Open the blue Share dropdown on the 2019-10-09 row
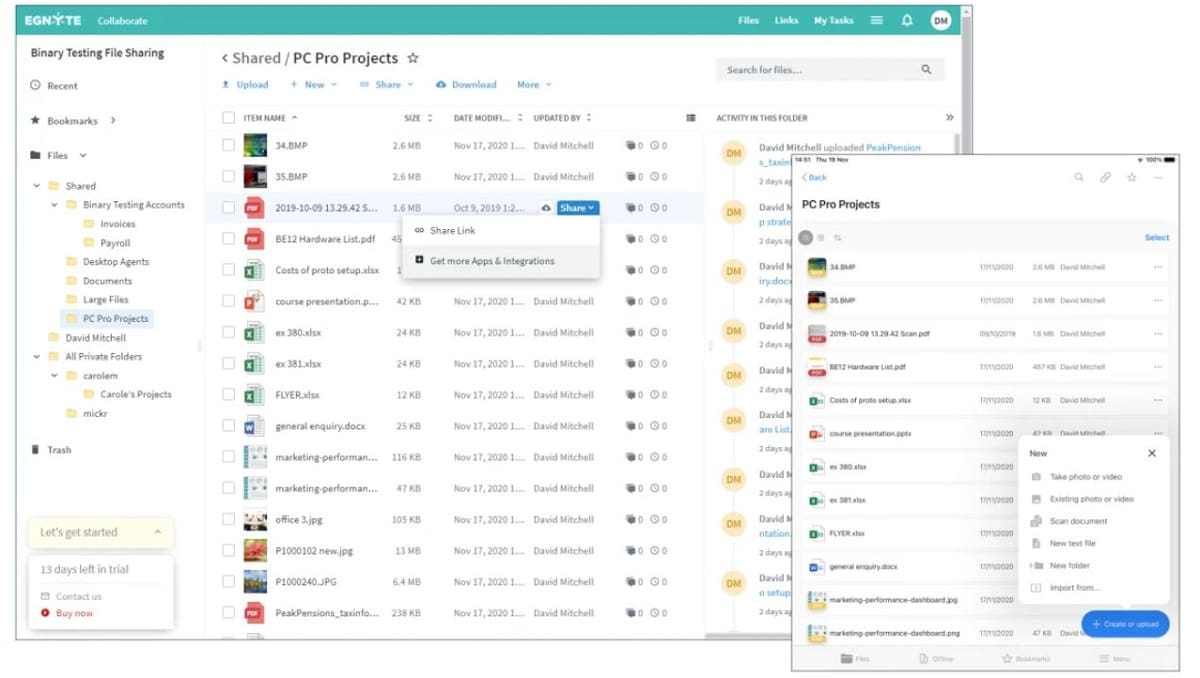1200x678 pixels. pos(578,208)
